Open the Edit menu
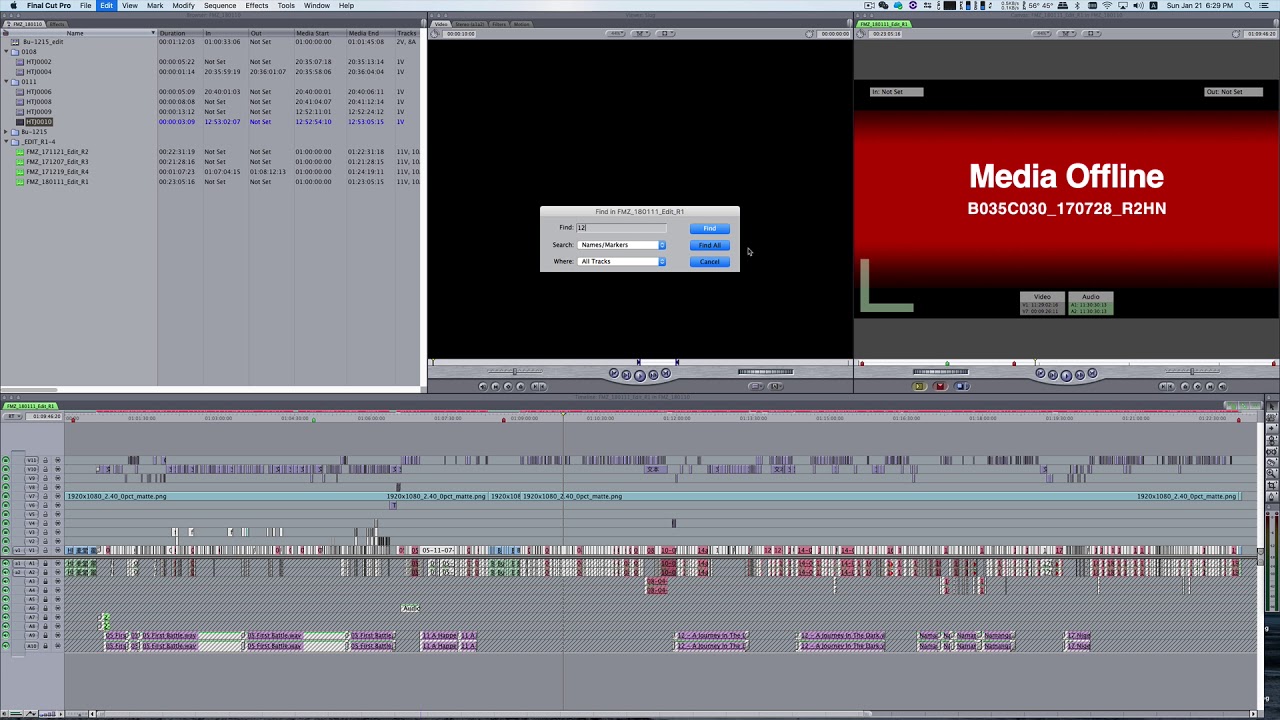 click(x=106, y=6)
